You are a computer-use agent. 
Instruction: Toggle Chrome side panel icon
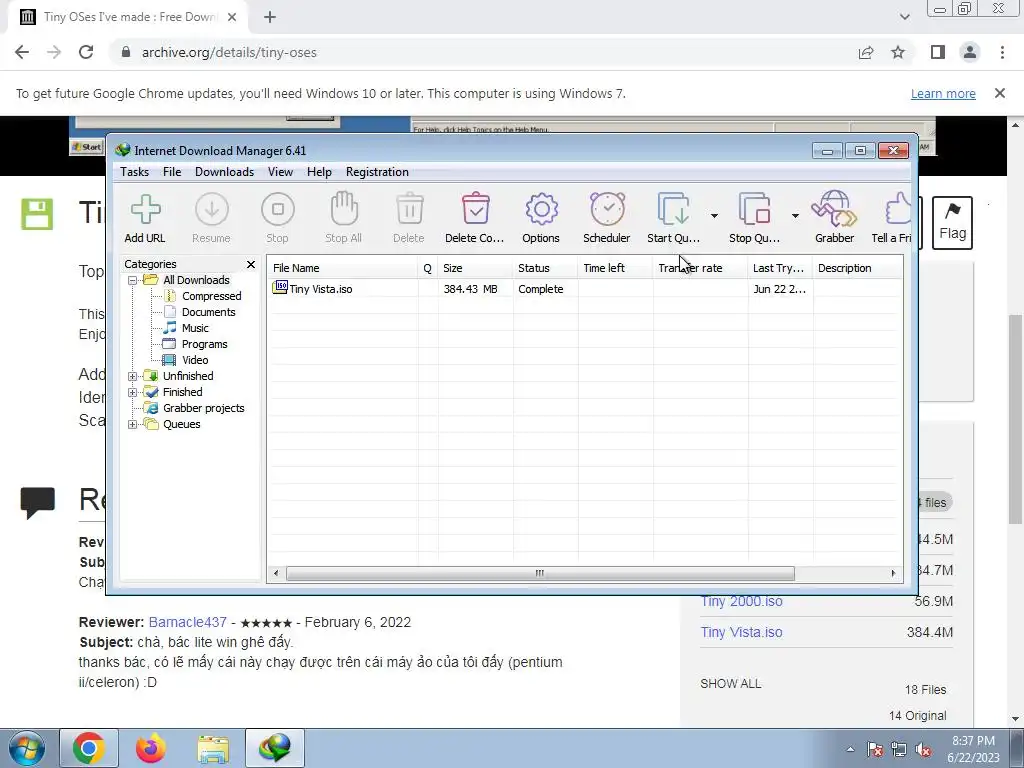point(938,52)
